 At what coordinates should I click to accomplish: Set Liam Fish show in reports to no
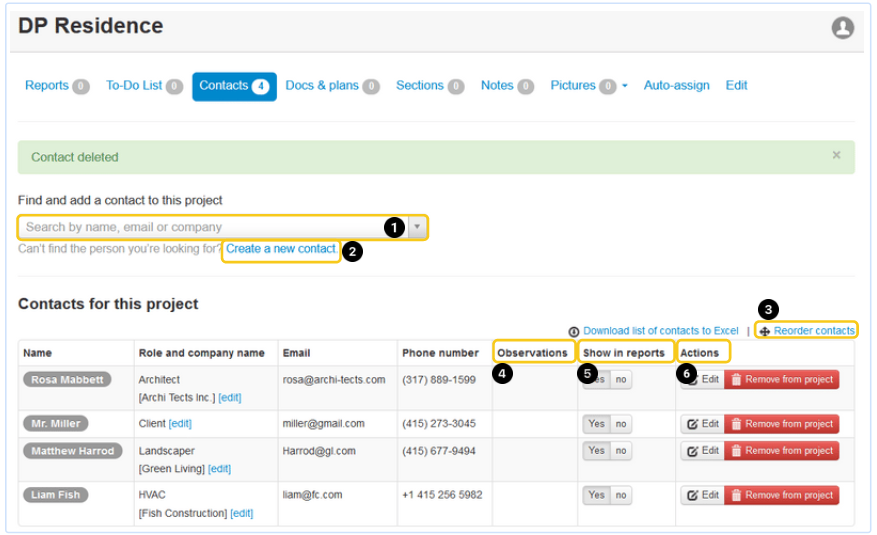621,495
